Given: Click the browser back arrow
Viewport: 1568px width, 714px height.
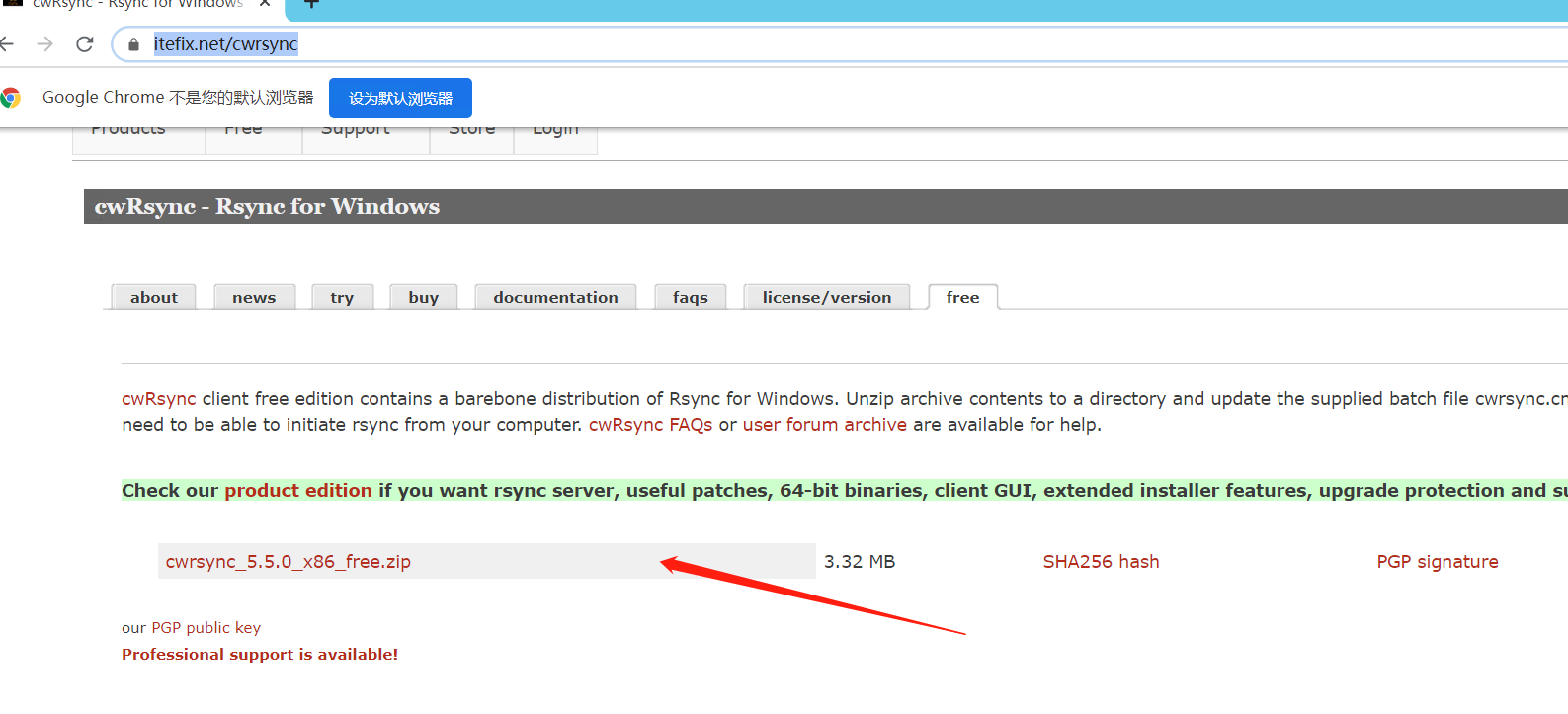Looking at the screenshot, I should 7,43.
